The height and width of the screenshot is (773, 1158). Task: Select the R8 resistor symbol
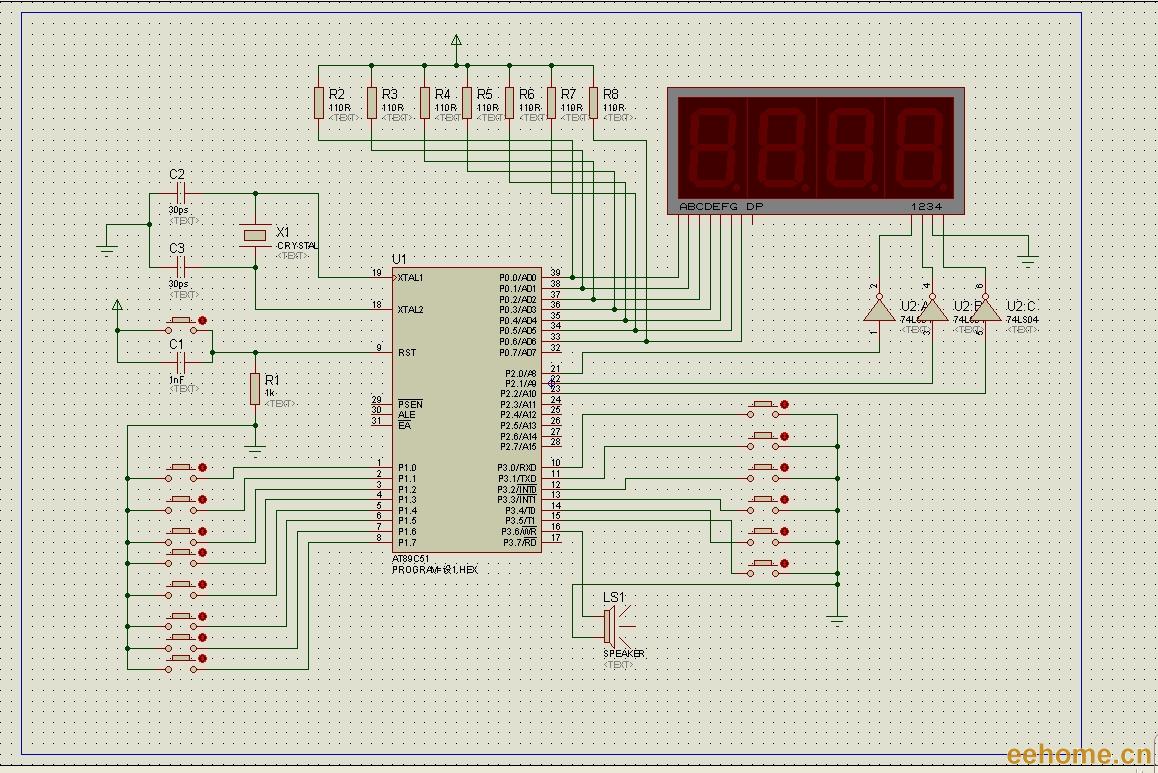(x=594, y=103)
